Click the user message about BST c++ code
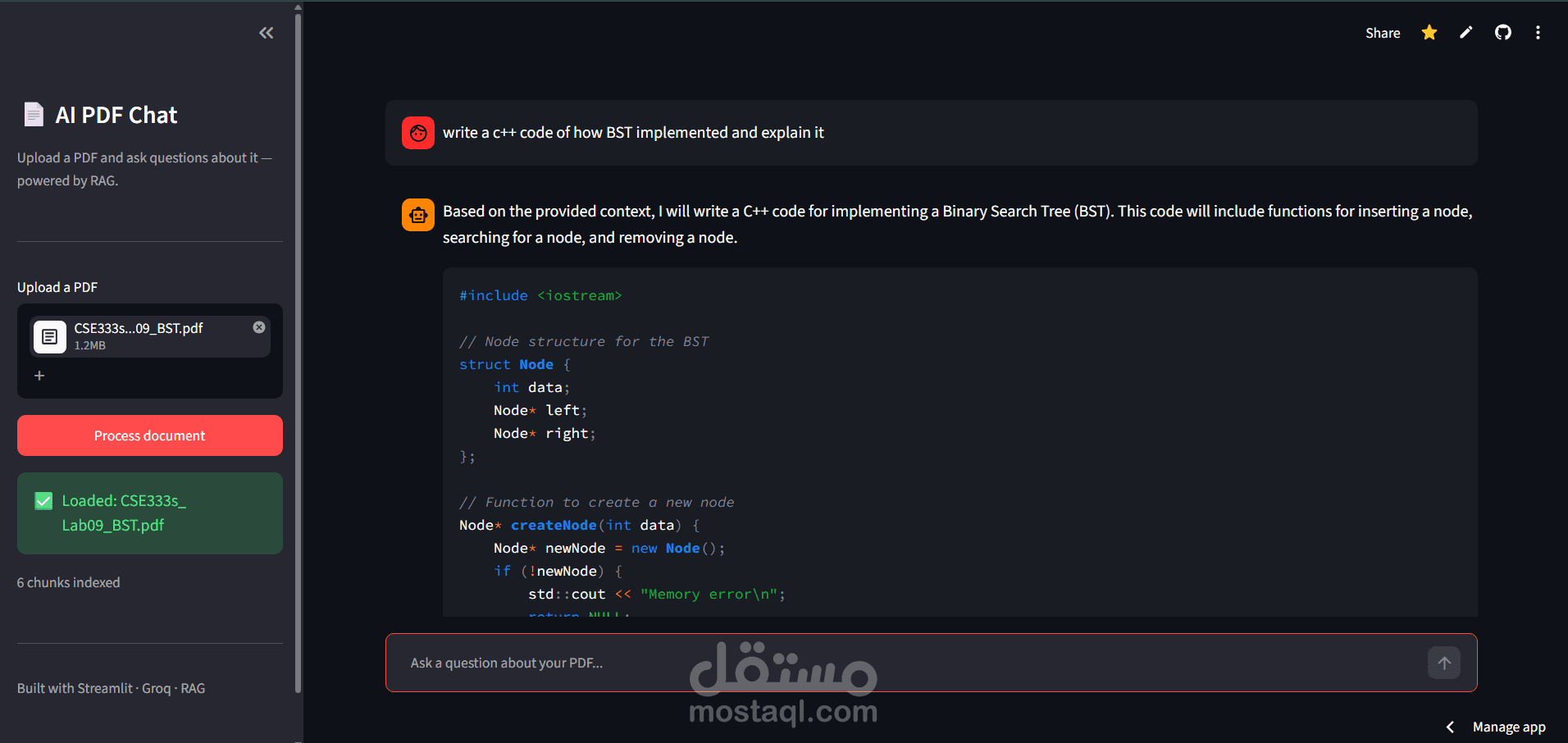 click(x=633, y=133)
